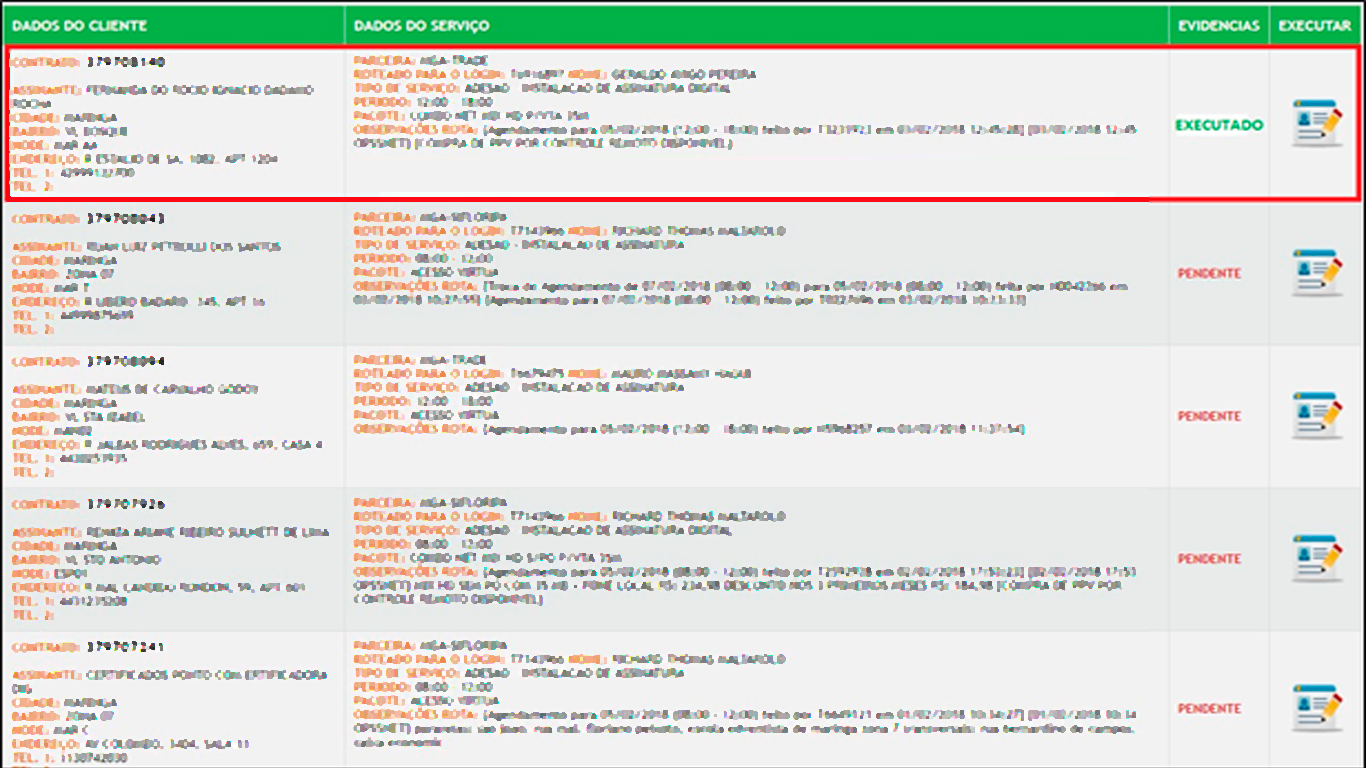Open the execute icon for the EXECUTADO row
This screenshot has width=1366, height=768.
tap(1315, 123)
